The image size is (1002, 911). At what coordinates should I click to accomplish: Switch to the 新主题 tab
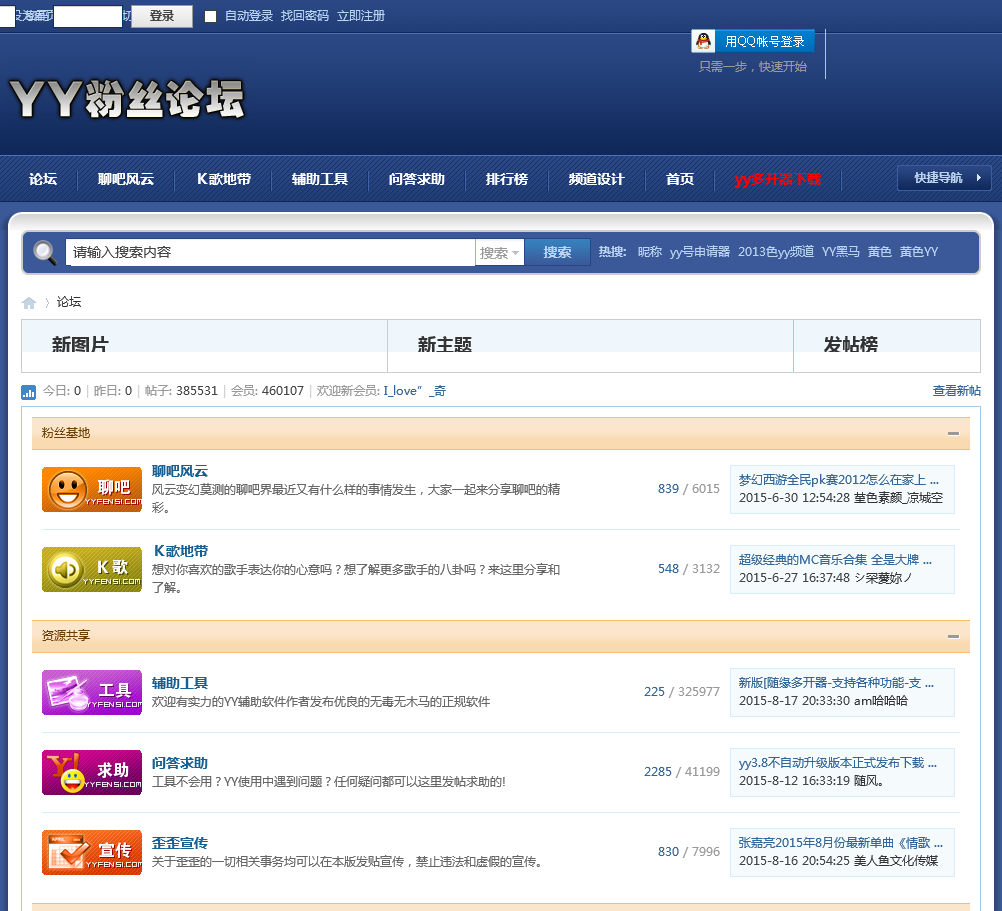(445, 344)
